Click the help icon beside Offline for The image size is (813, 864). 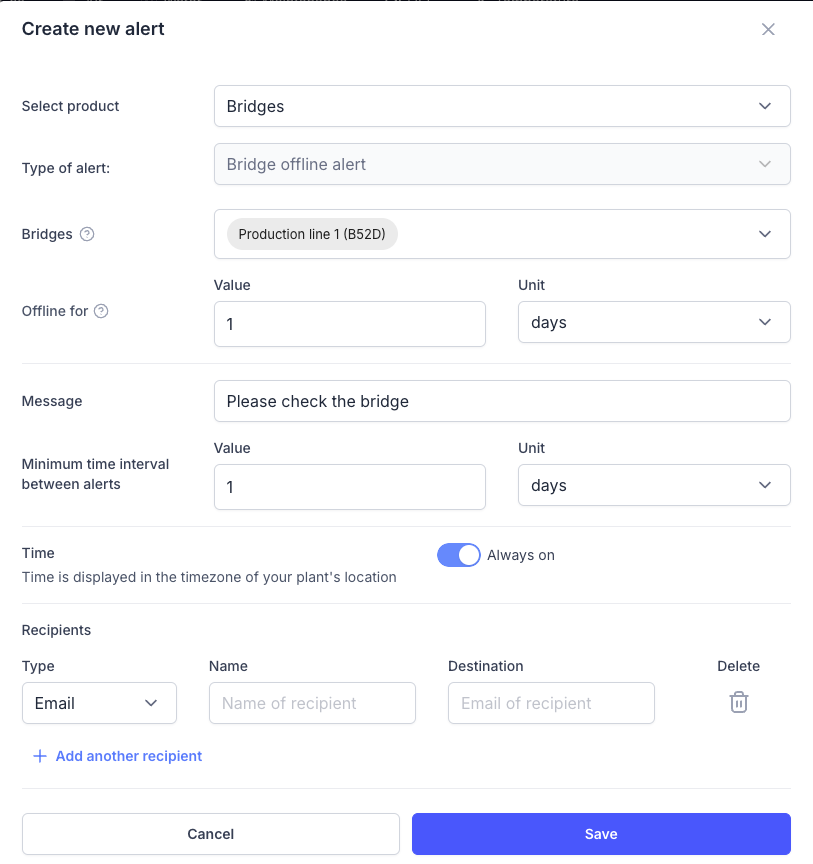pyautogui.click(x=101, y=311)
